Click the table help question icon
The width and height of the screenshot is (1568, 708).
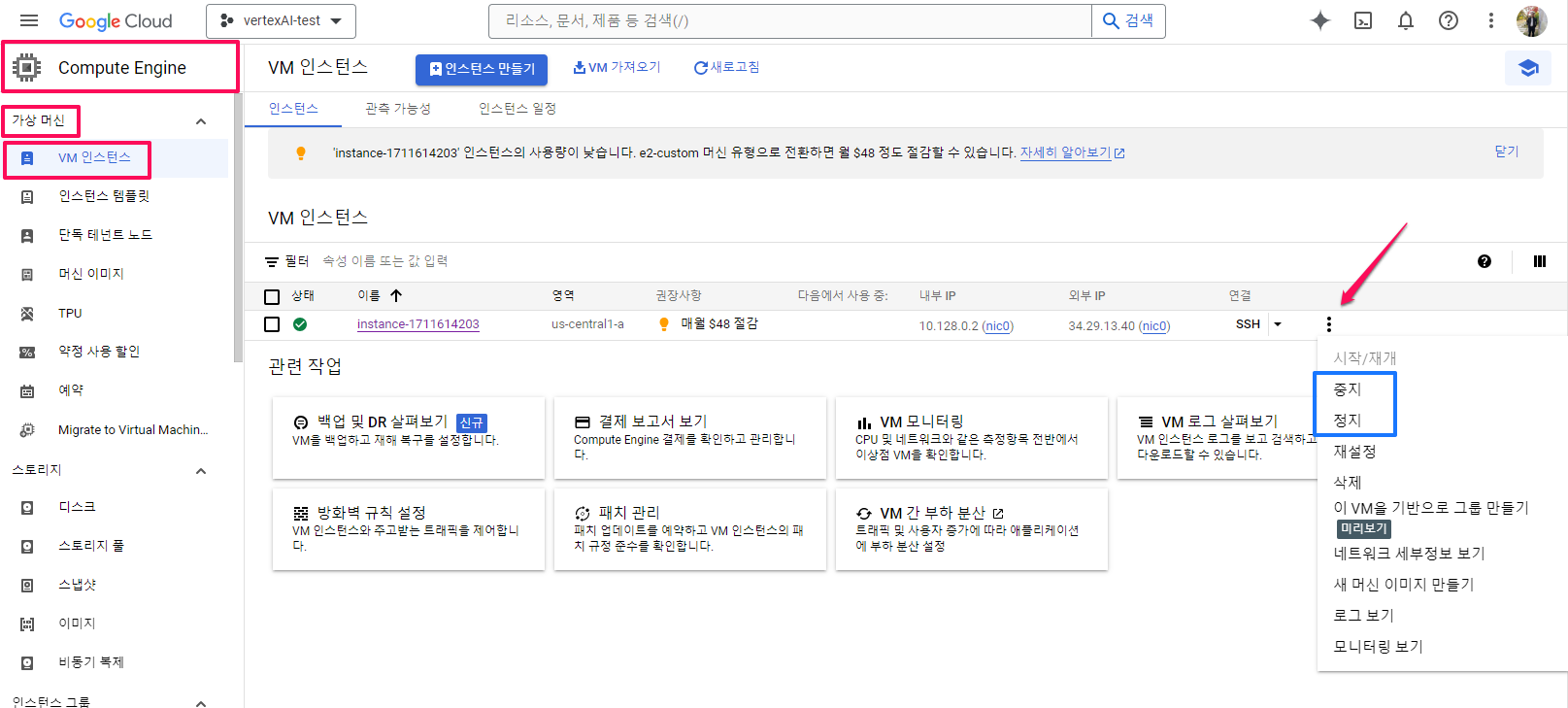1485,261
